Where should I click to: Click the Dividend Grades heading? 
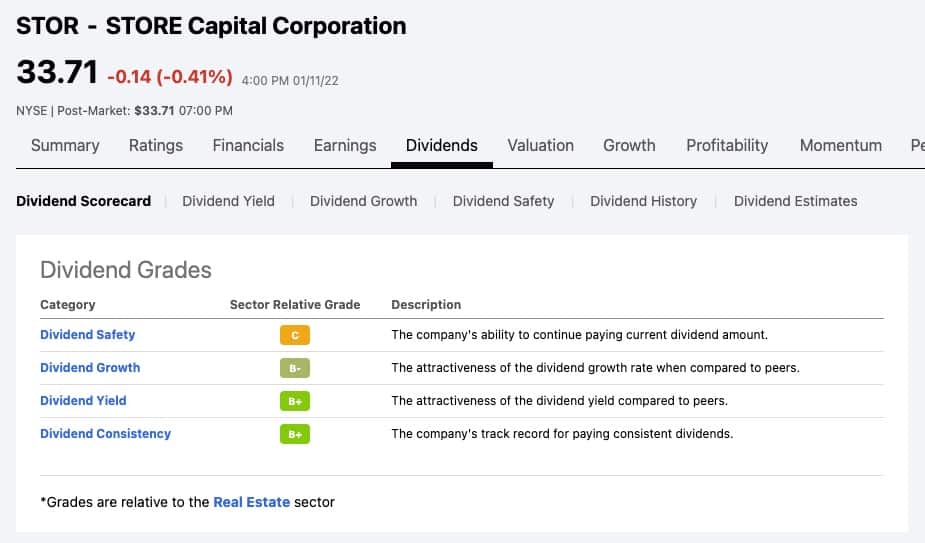coord(126,270)
